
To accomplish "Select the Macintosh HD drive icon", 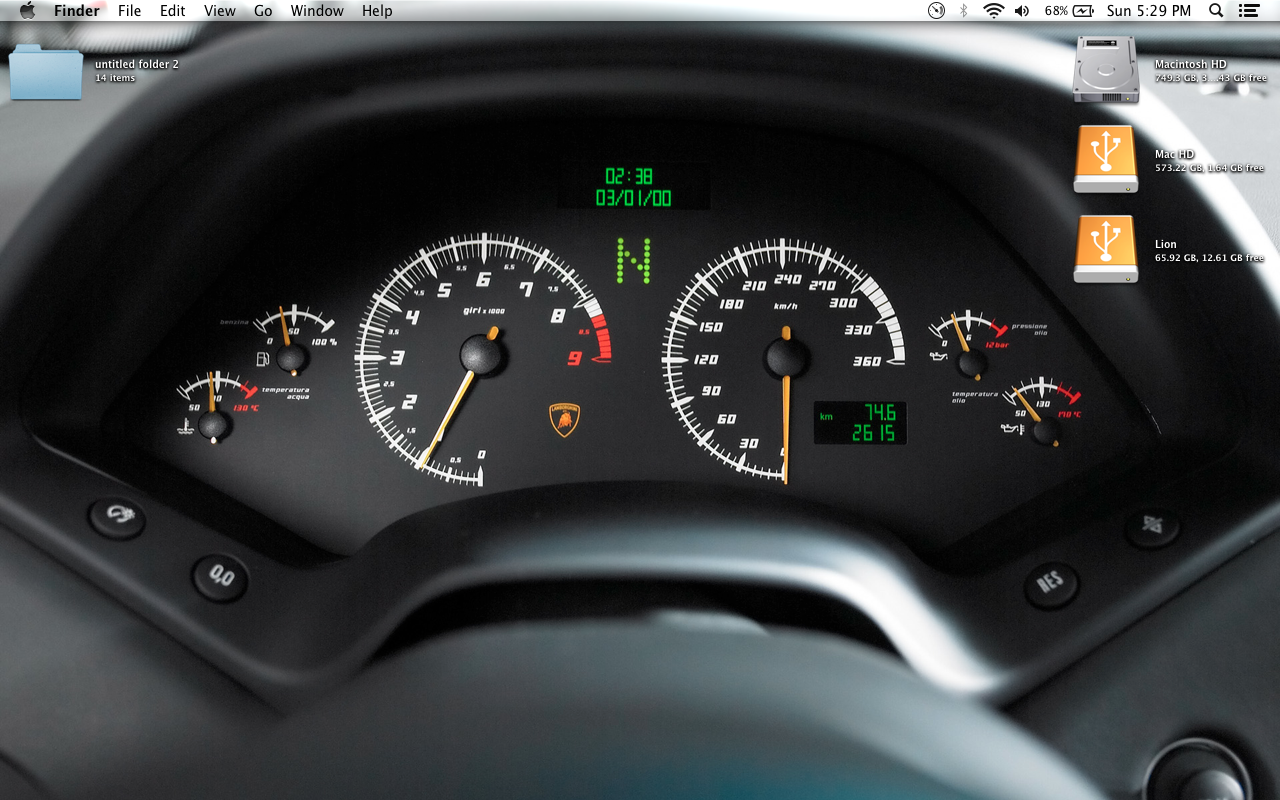I will pyautogui.click(x=1106, y=69).
